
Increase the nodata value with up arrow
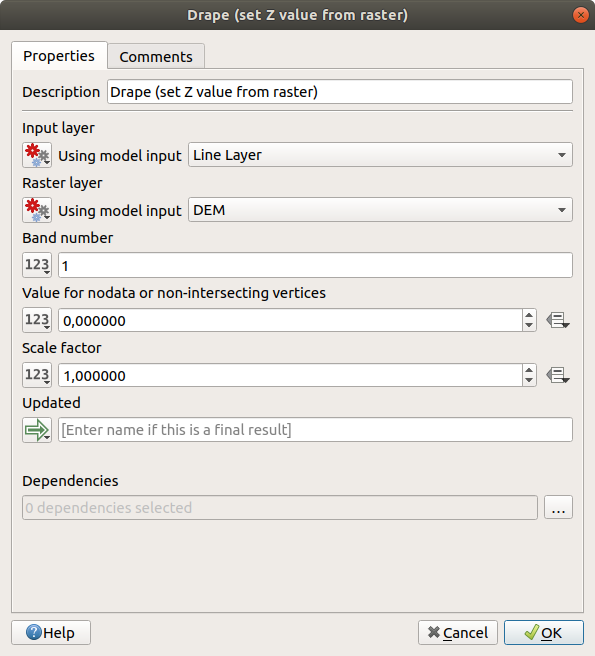tap(529, 315)
